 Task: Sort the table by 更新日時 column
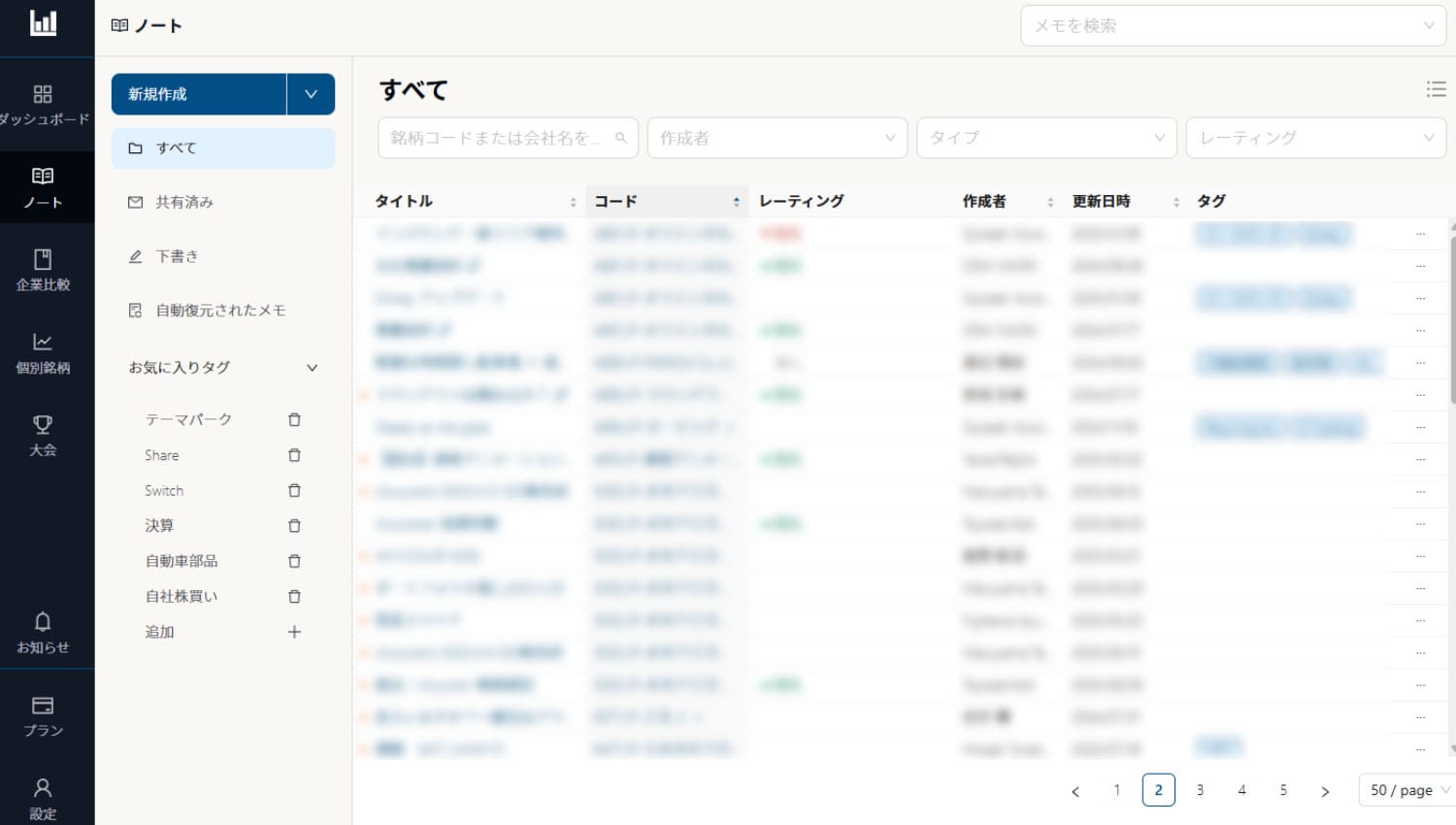[1175, 202]
